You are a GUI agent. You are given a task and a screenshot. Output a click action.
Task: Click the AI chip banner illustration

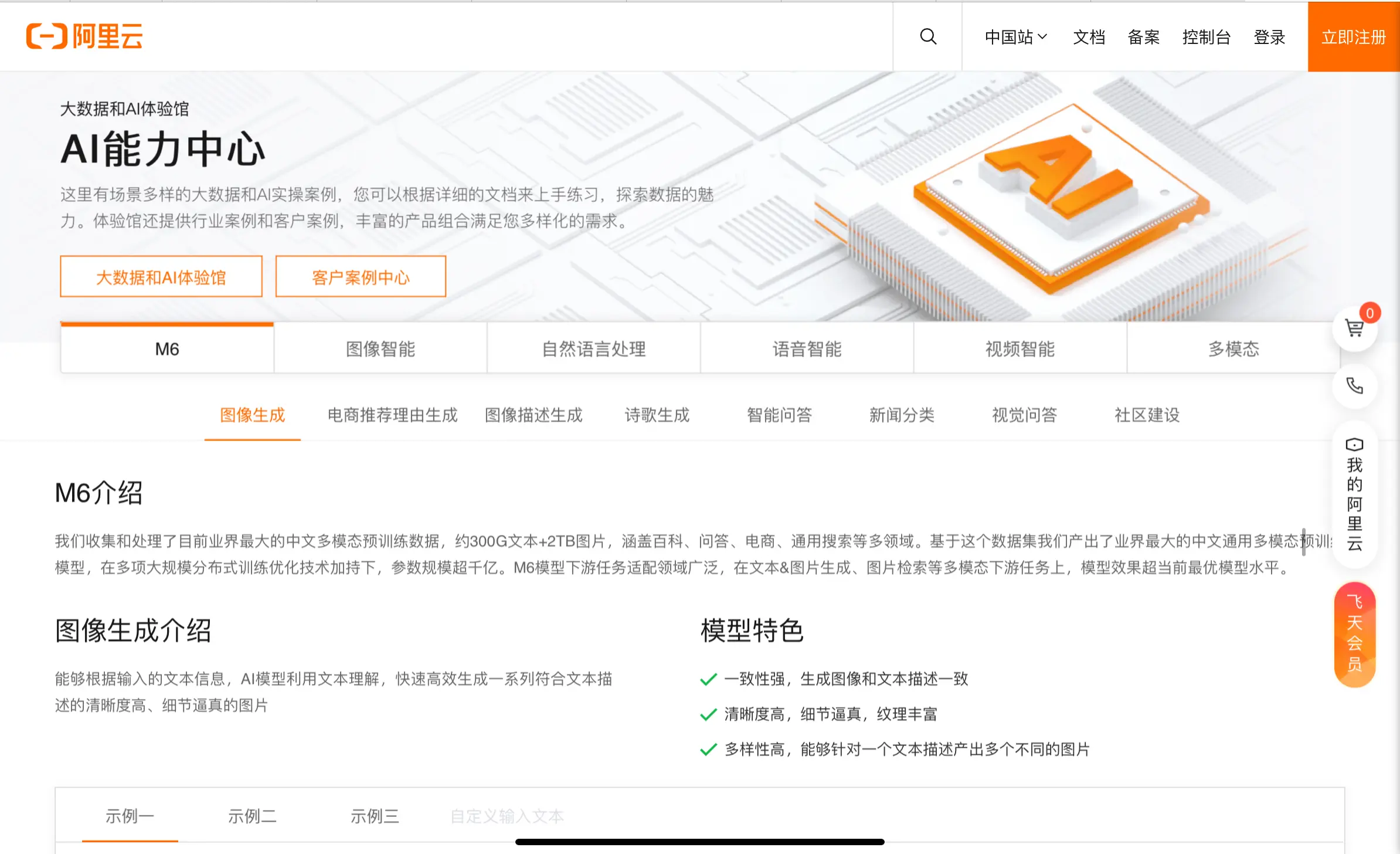click(1061, 199)
